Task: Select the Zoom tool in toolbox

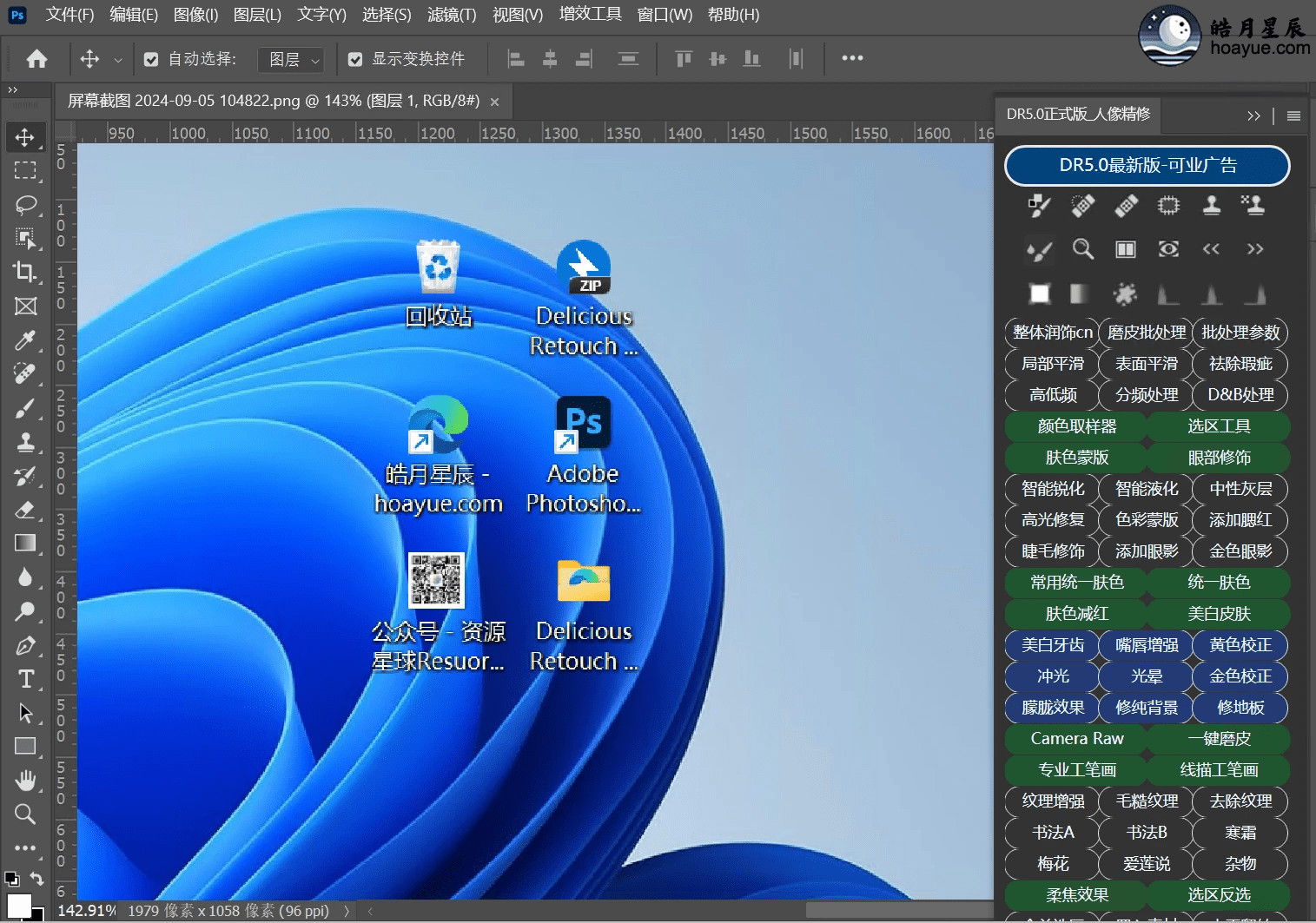Action: 25,814
